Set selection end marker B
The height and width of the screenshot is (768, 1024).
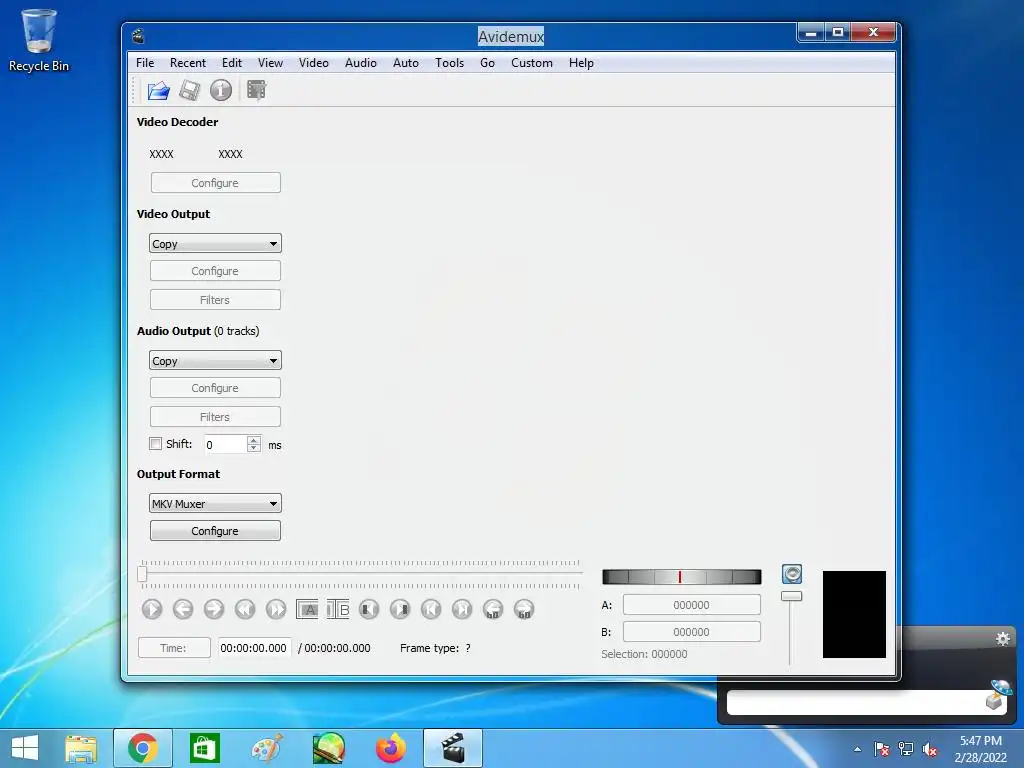click(x=338, y=609)
